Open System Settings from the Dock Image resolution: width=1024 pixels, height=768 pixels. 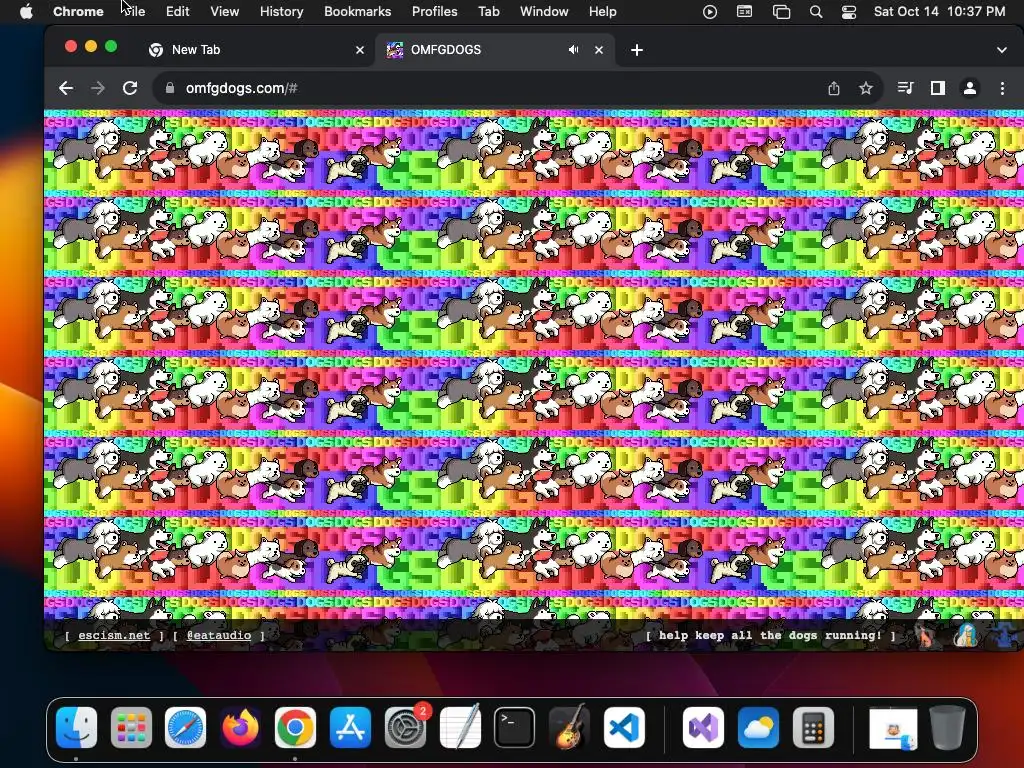tap(405, 728)
